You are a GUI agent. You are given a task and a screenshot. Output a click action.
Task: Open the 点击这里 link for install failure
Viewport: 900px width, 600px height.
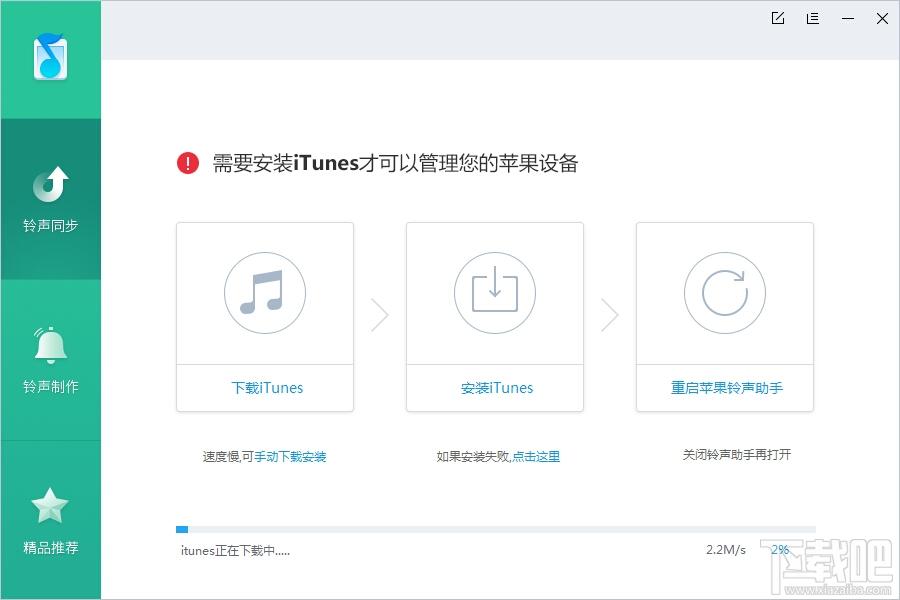pos(536,456)
